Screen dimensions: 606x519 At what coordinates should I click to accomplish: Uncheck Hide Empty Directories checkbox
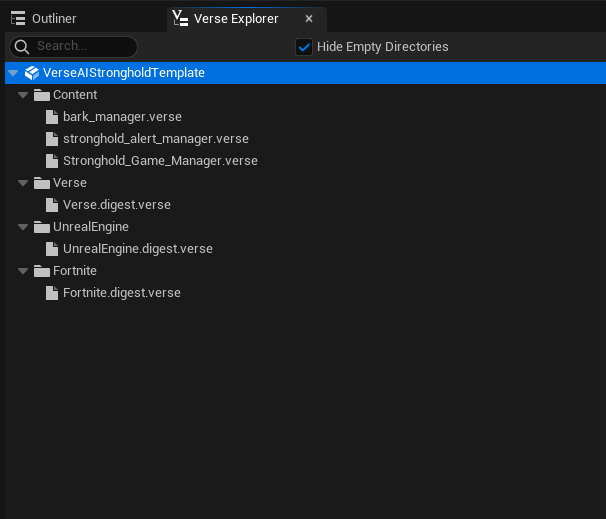(x=304, y=47)
